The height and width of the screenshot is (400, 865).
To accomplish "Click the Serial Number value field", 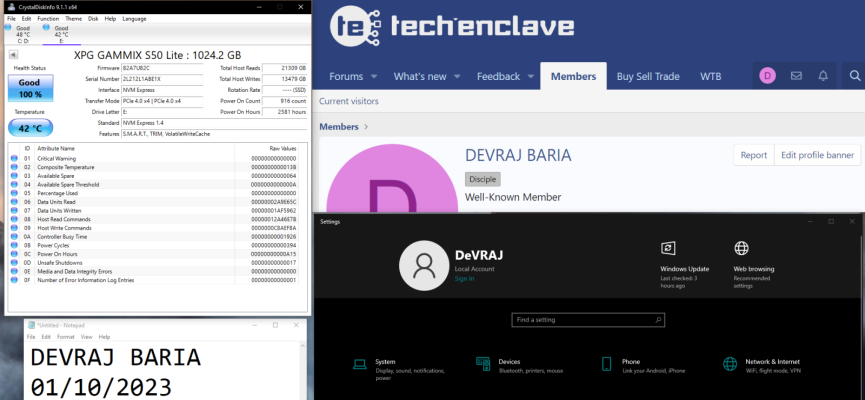I will click(x=162, y=79).
